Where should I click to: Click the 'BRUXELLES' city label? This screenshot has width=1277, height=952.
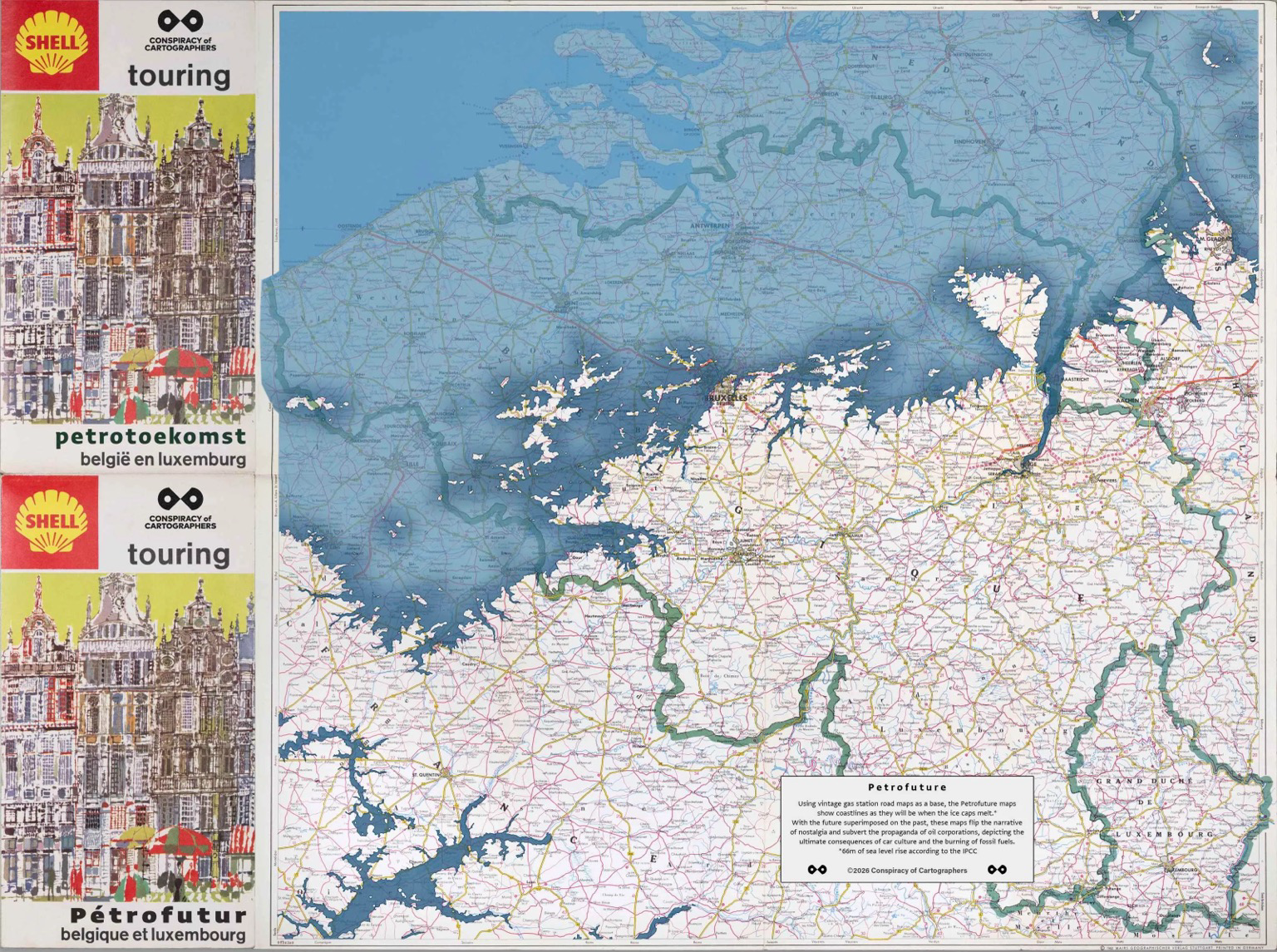726,398
